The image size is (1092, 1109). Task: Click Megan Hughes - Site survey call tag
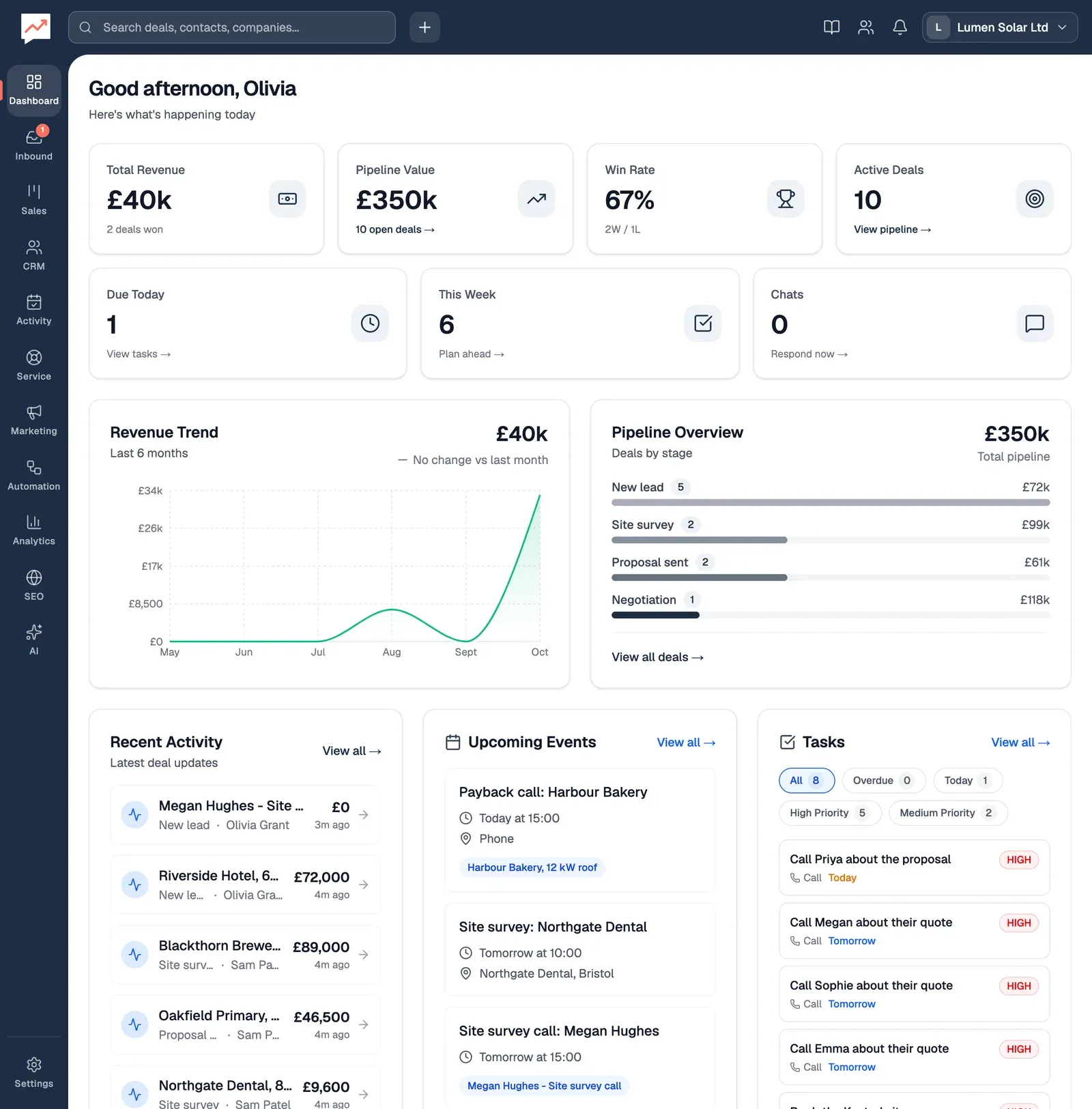pos(544,1086)
